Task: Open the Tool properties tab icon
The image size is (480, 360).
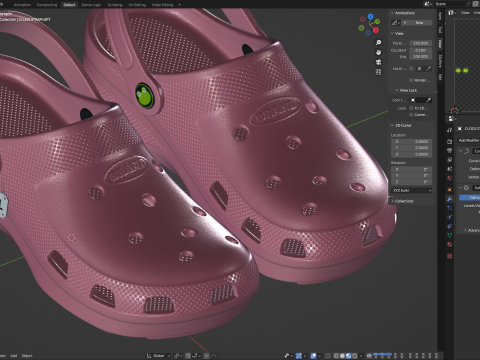Action: [449, 130]
